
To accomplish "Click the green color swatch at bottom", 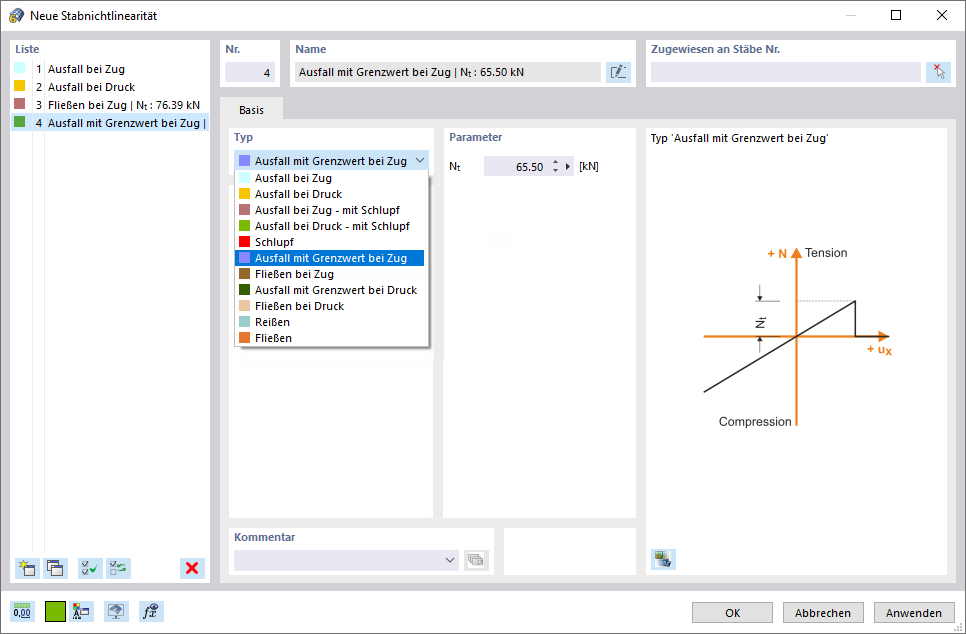I will [55, 611].
